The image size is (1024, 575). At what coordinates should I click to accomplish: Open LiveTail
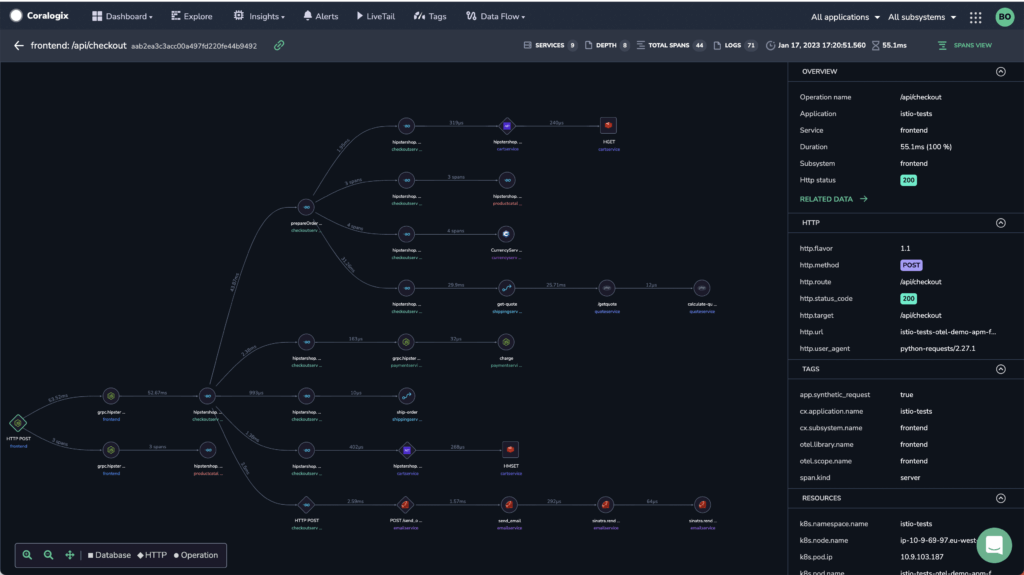point(376,16)
